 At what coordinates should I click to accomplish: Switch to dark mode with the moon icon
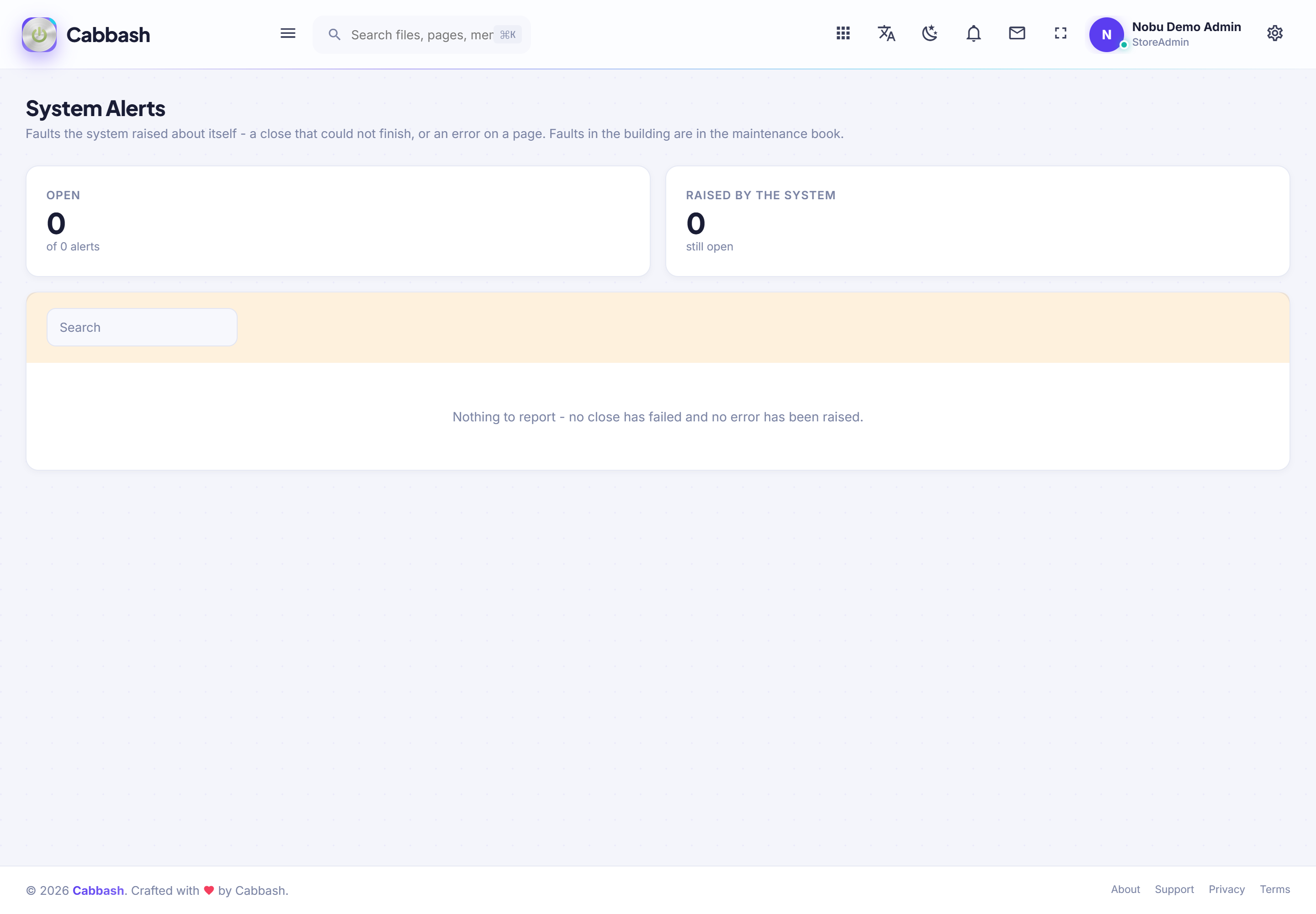[x=930, y=33]
